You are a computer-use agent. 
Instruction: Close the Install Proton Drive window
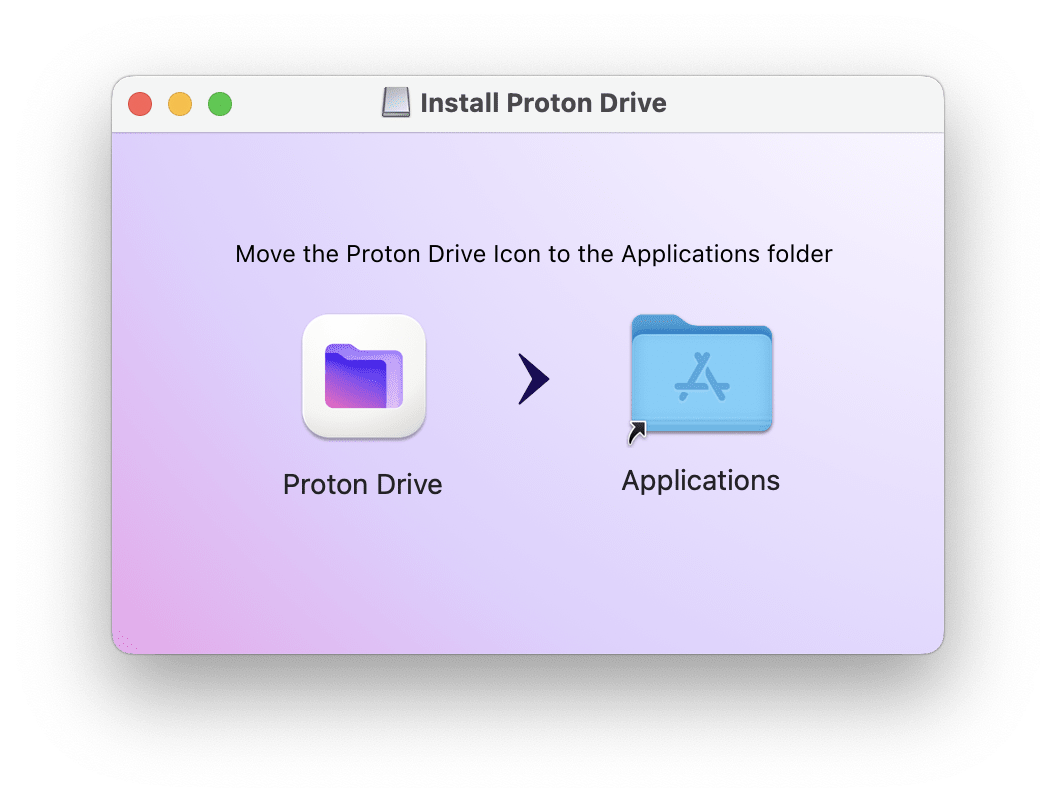pos(140,104)
